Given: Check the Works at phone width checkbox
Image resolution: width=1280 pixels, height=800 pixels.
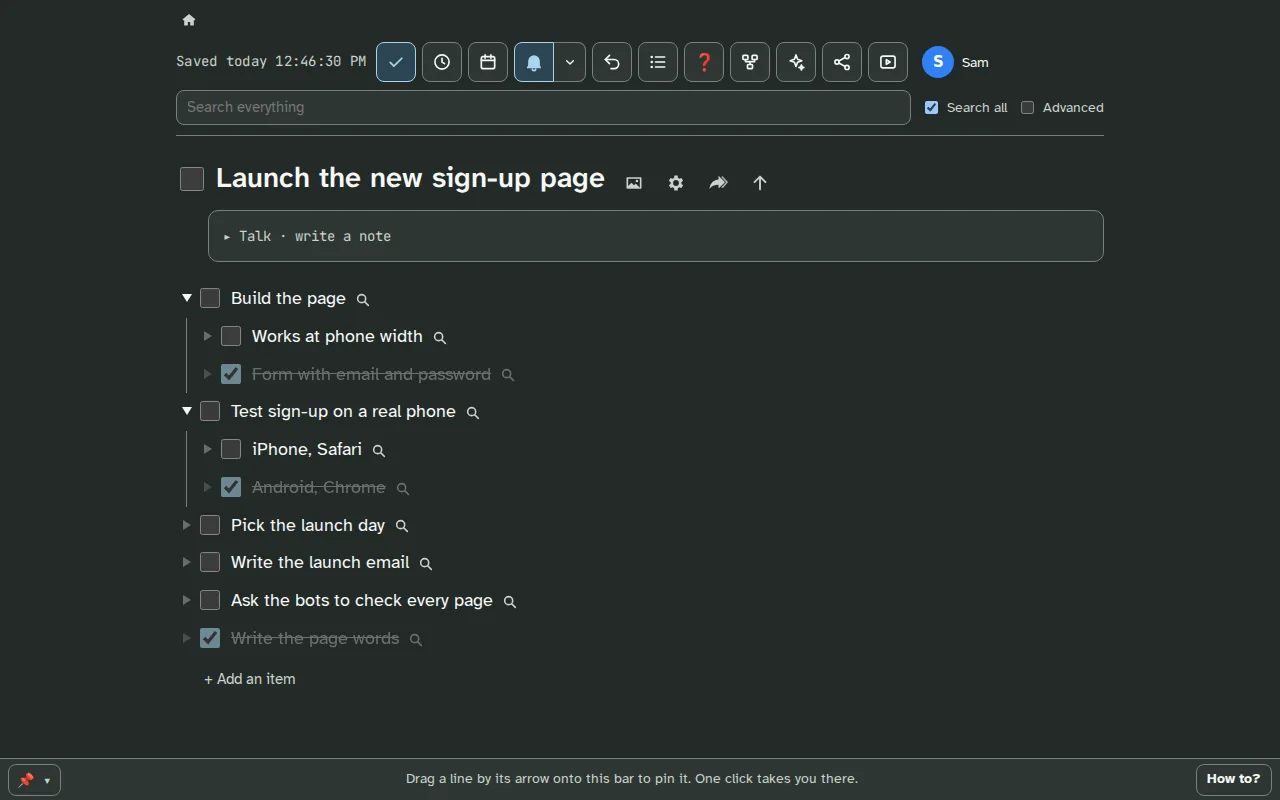Looking at the screenshot, I should coord(231,336).
